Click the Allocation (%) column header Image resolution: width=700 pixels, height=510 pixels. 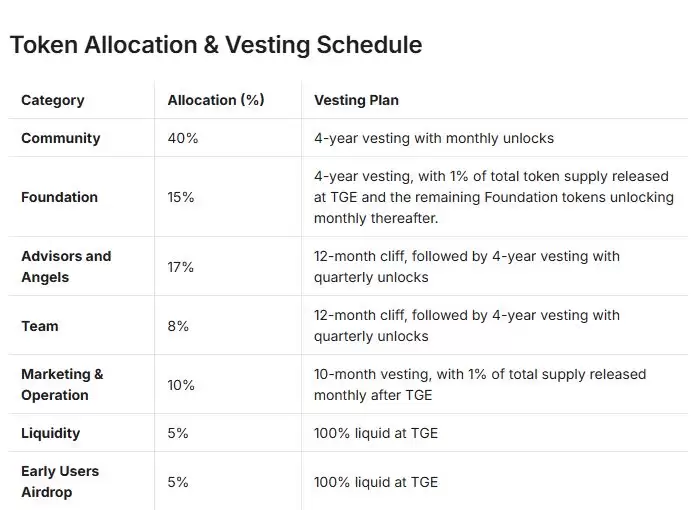[x=215, y=100]
